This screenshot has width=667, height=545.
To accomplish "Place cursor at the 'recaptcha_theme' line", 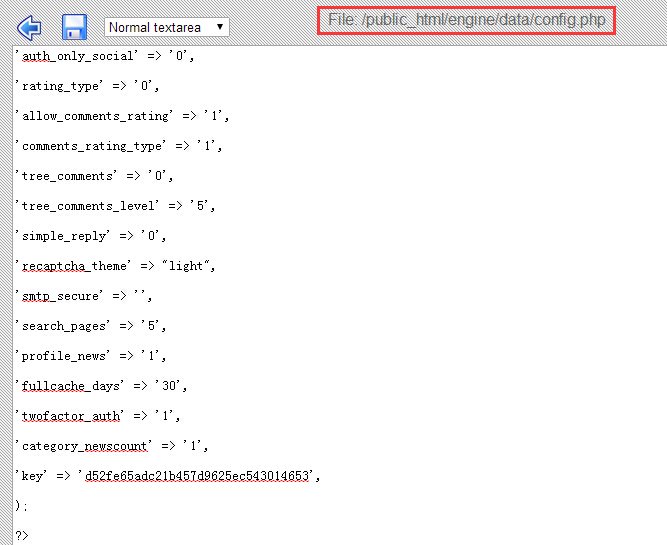I will coord(115,266).
